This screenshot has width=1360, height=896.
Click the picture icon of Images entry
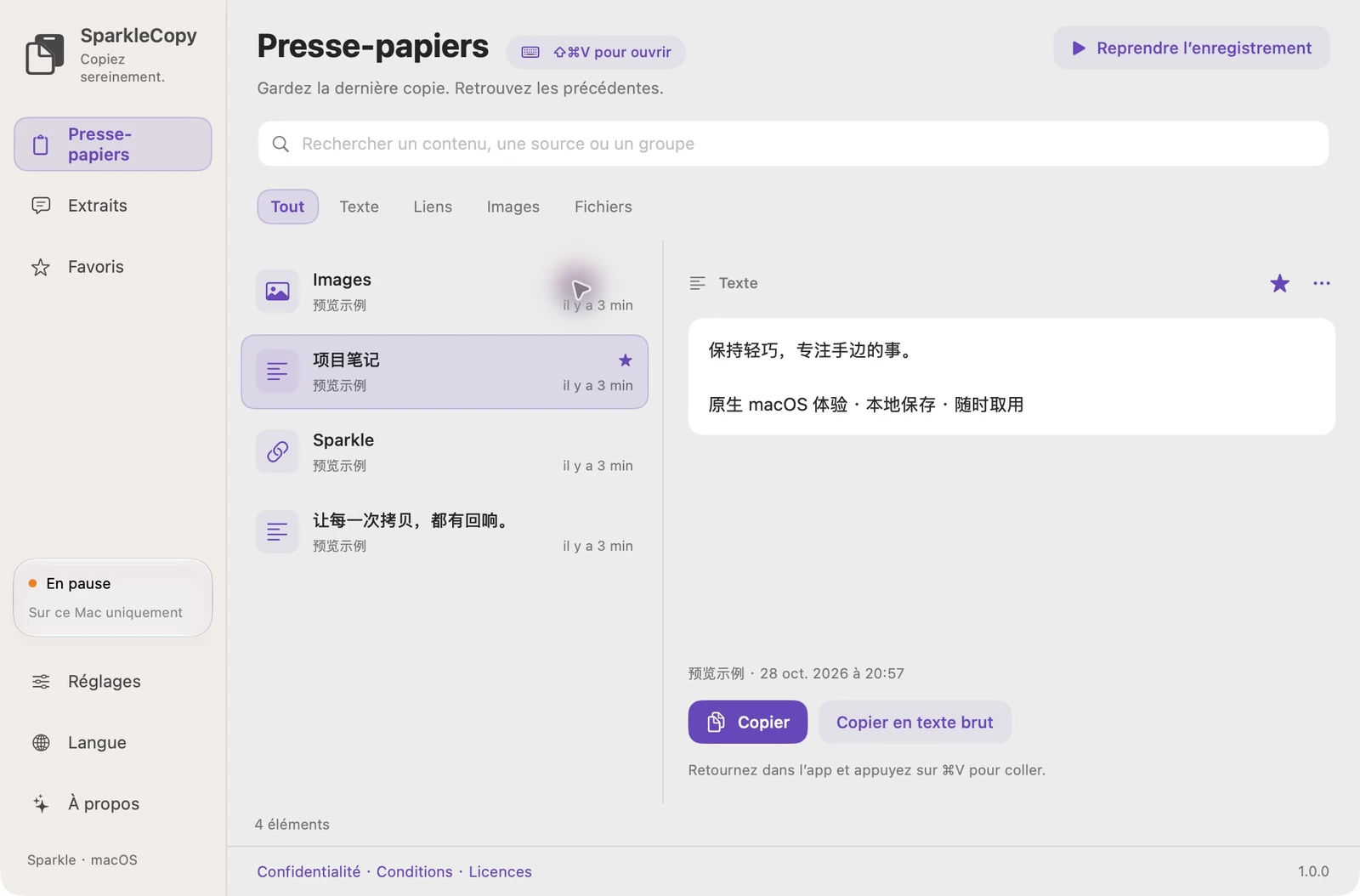point(277,292)
